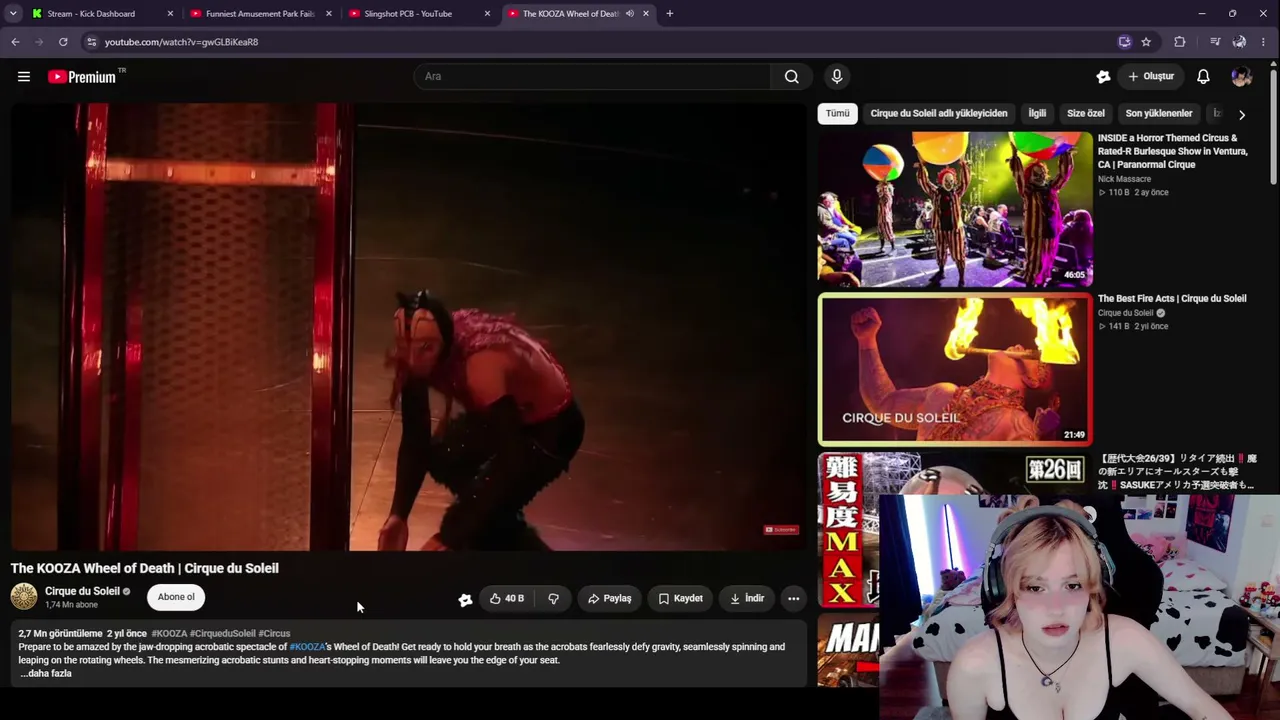Expand the description with ...daha fazla
The width and height of the screenshot is (1280, 720).
click(46, 673)
